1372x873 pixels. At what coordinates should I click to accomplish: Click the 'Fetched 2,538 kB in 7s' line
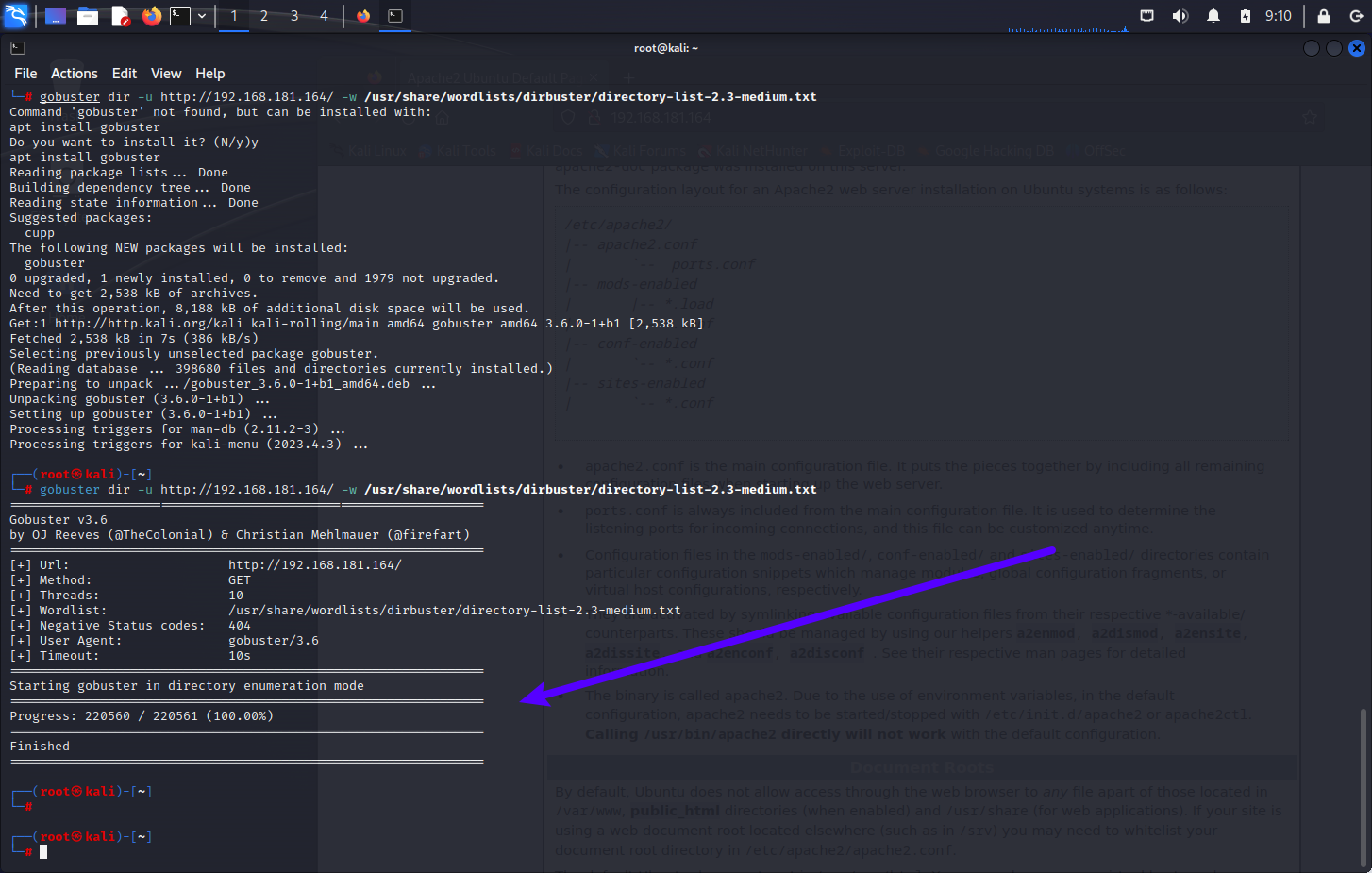134,339
